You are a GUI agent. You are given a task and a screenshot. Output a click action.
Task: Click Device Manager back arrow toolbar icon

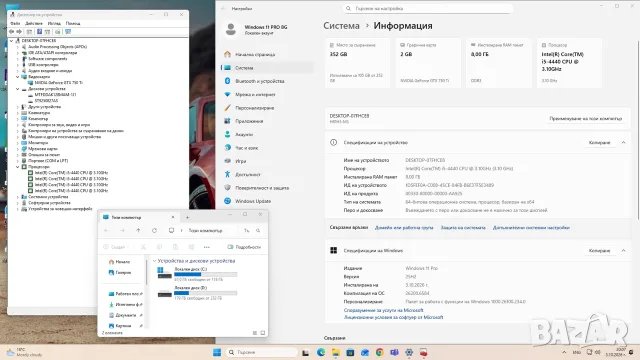[11, 31]
